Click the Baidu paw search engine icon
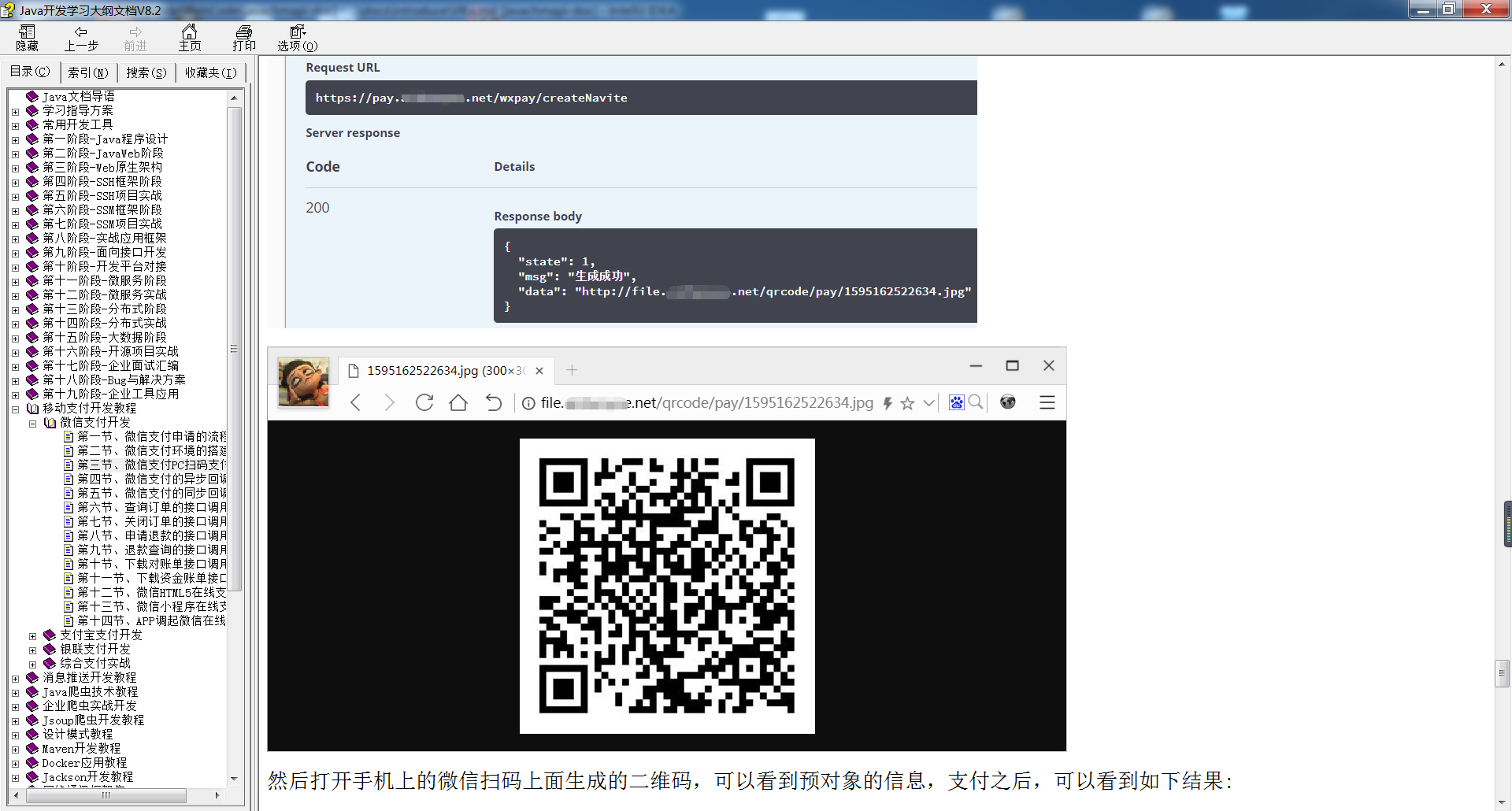The image size is (1512, 811). click(x=956, y=402)
